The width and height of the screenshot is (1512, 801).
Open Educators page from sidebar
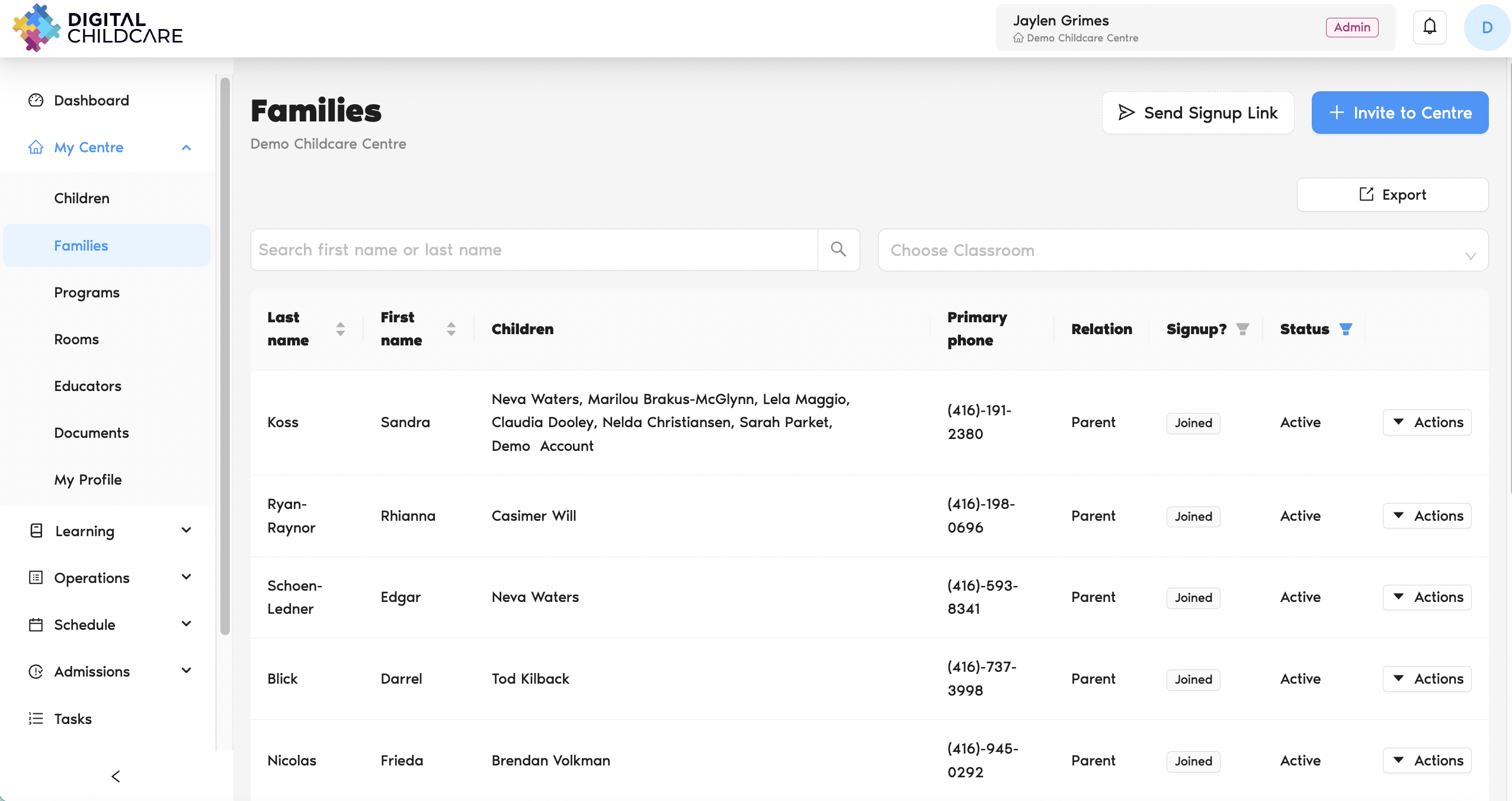(88, 386)
